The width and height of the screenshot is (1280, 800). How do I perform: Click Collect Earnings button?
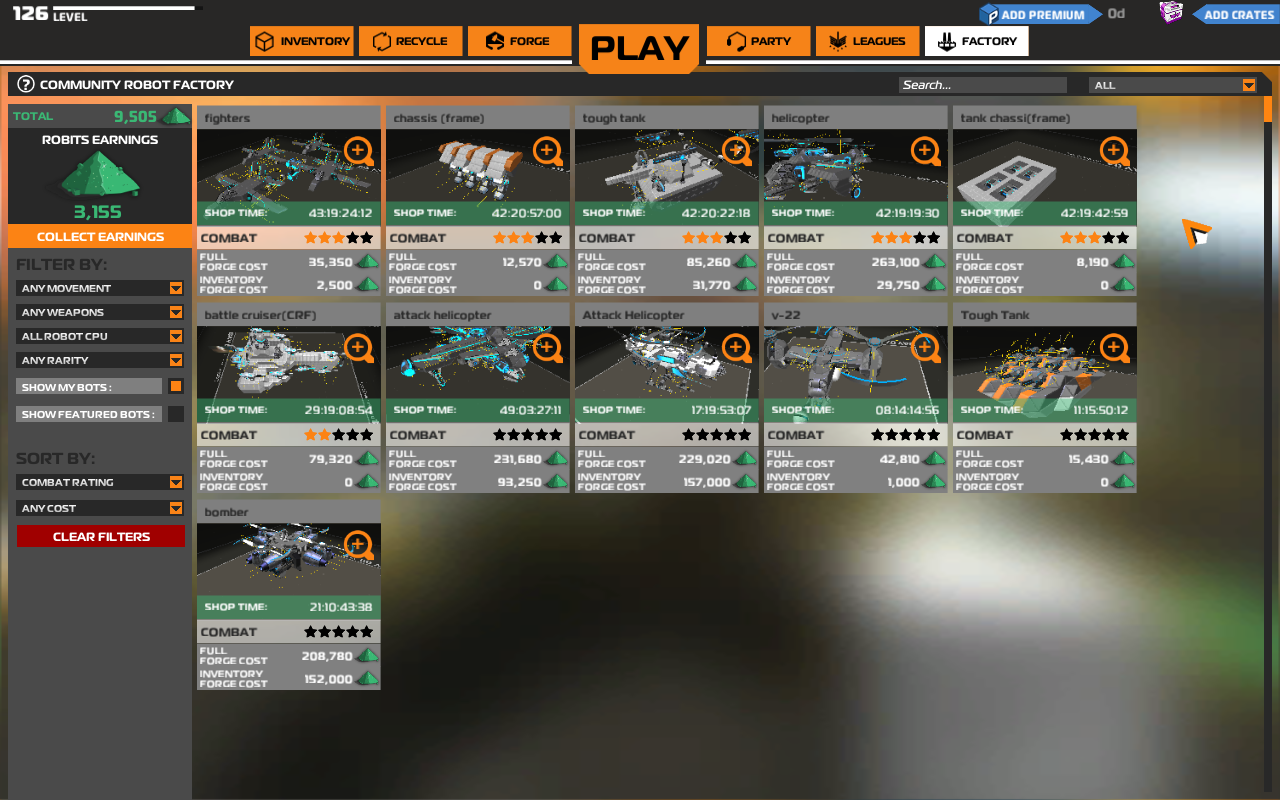tap(100, 237)
